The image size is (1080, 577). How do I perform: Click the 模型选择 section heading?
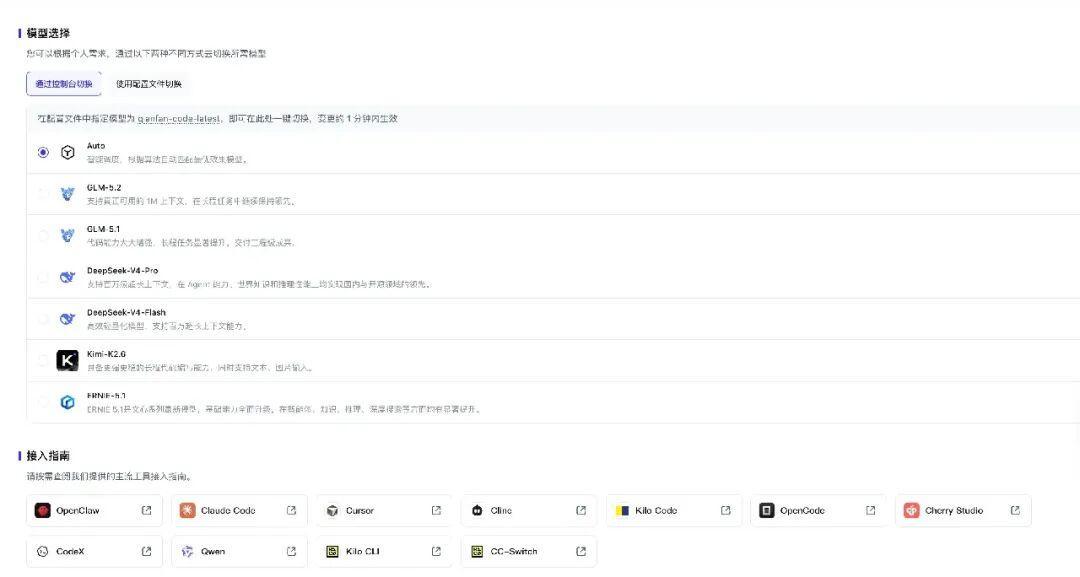[x=48, y=33]
